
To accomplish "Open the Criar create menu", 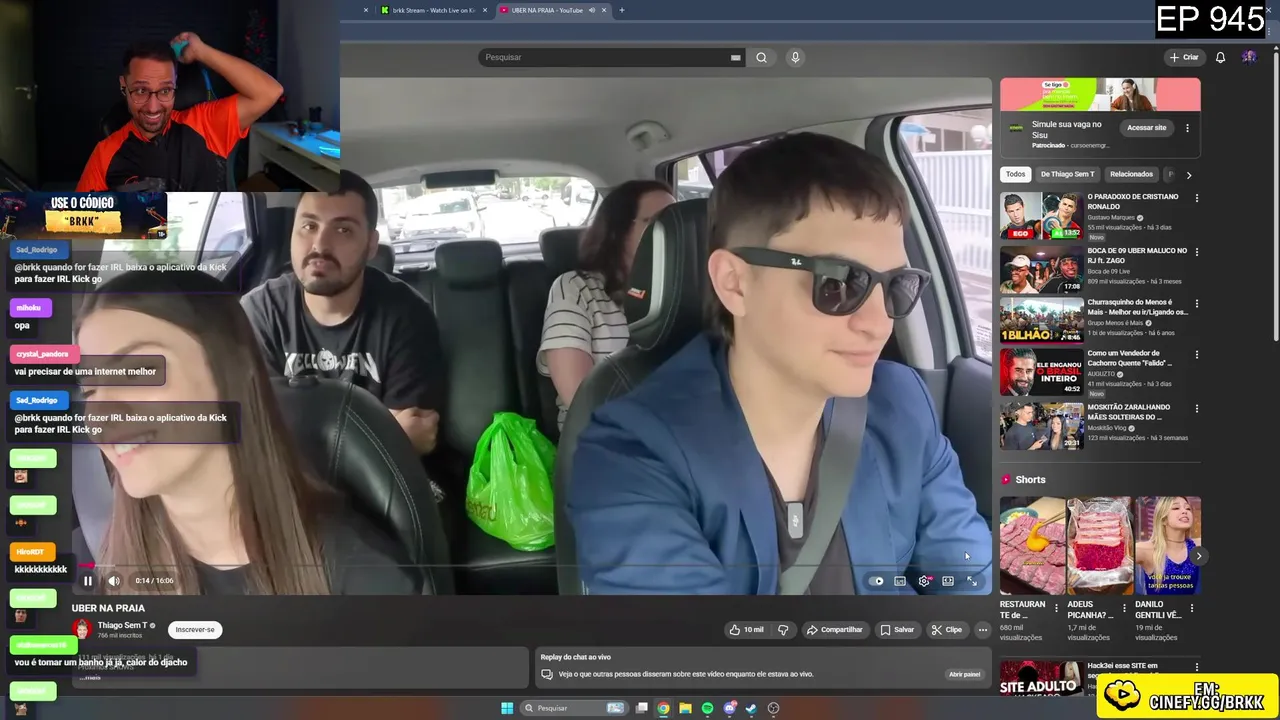I will click(x=1184, y=57).
